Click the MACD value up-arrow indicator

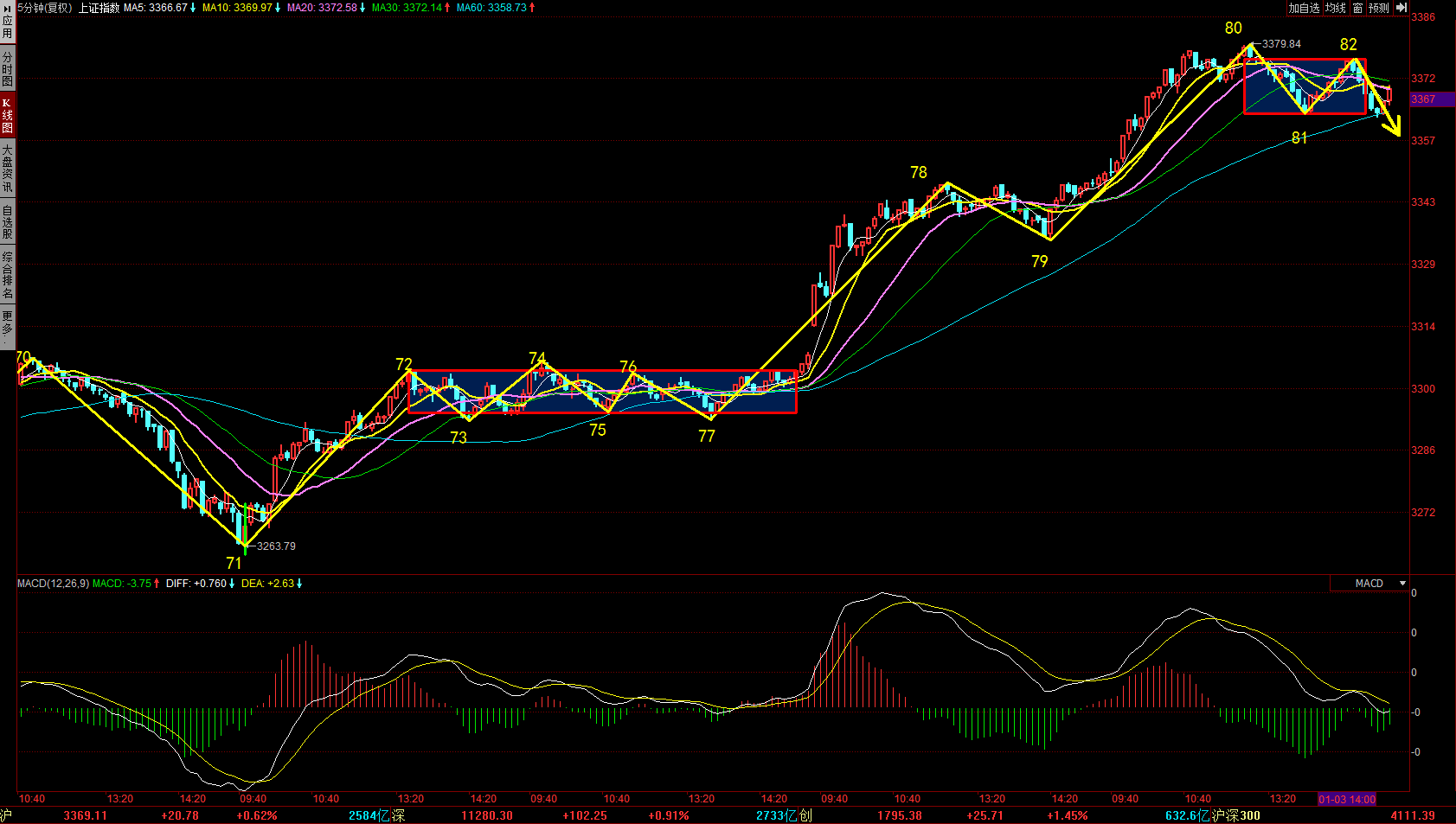(157, 584)
